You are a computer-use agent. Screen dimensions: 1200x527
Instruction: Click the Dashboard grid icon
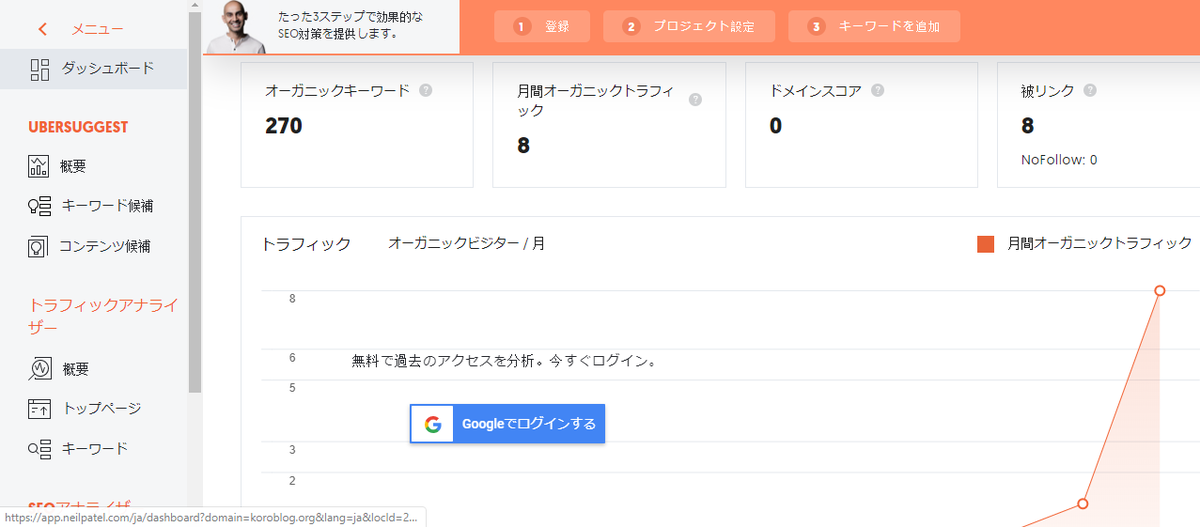coord(40,69)
